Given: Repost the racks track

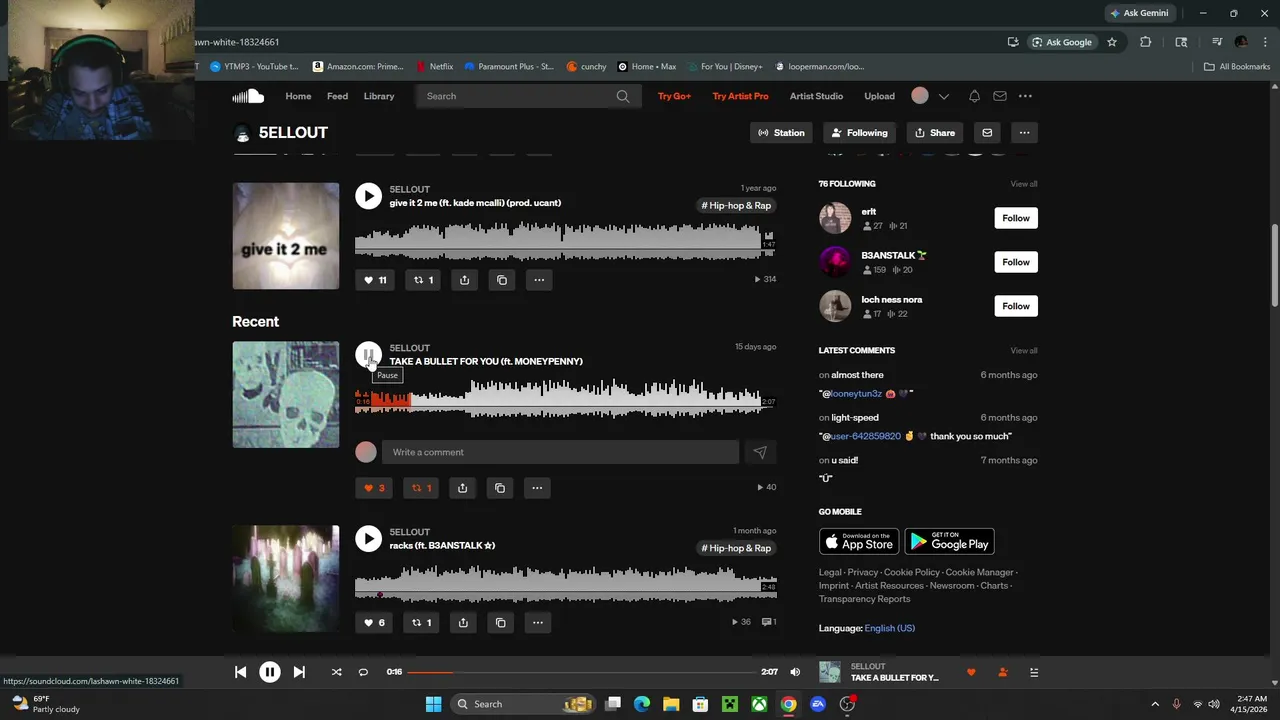Looking at the screenshot, I should (423, 622).
